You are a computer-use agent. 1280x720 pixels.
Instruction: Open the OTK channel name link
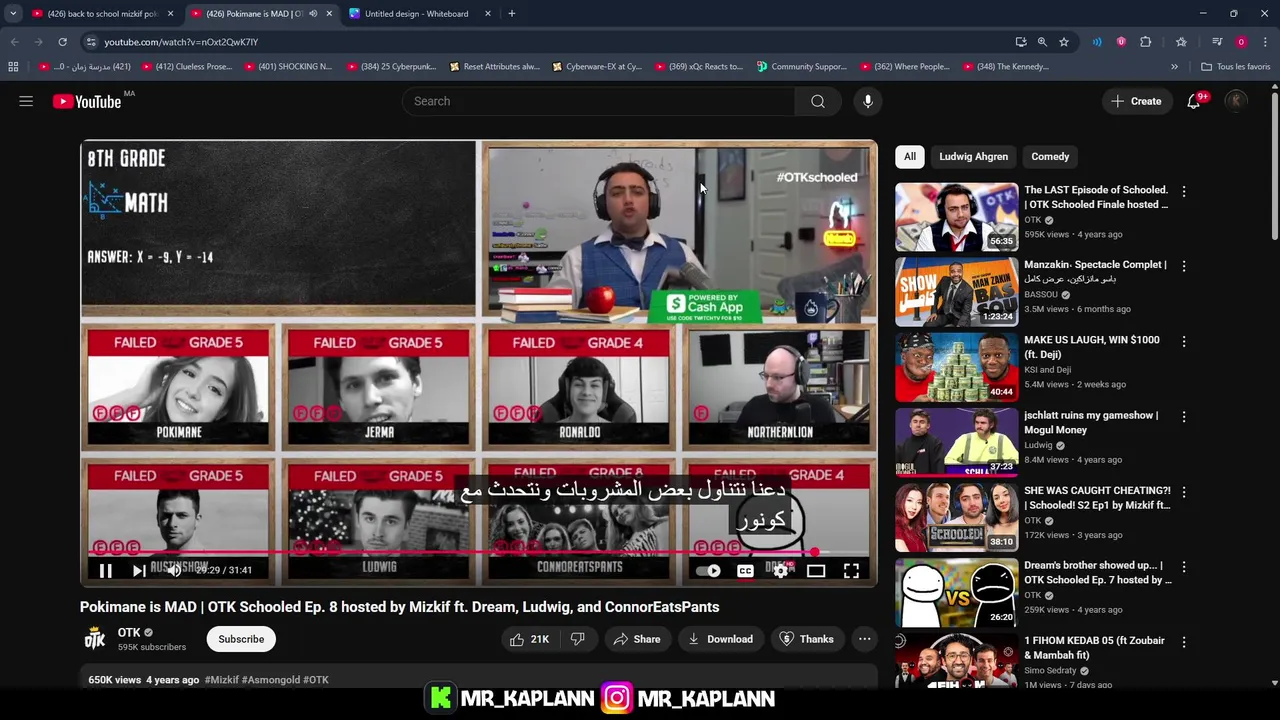tap(129, 632)
